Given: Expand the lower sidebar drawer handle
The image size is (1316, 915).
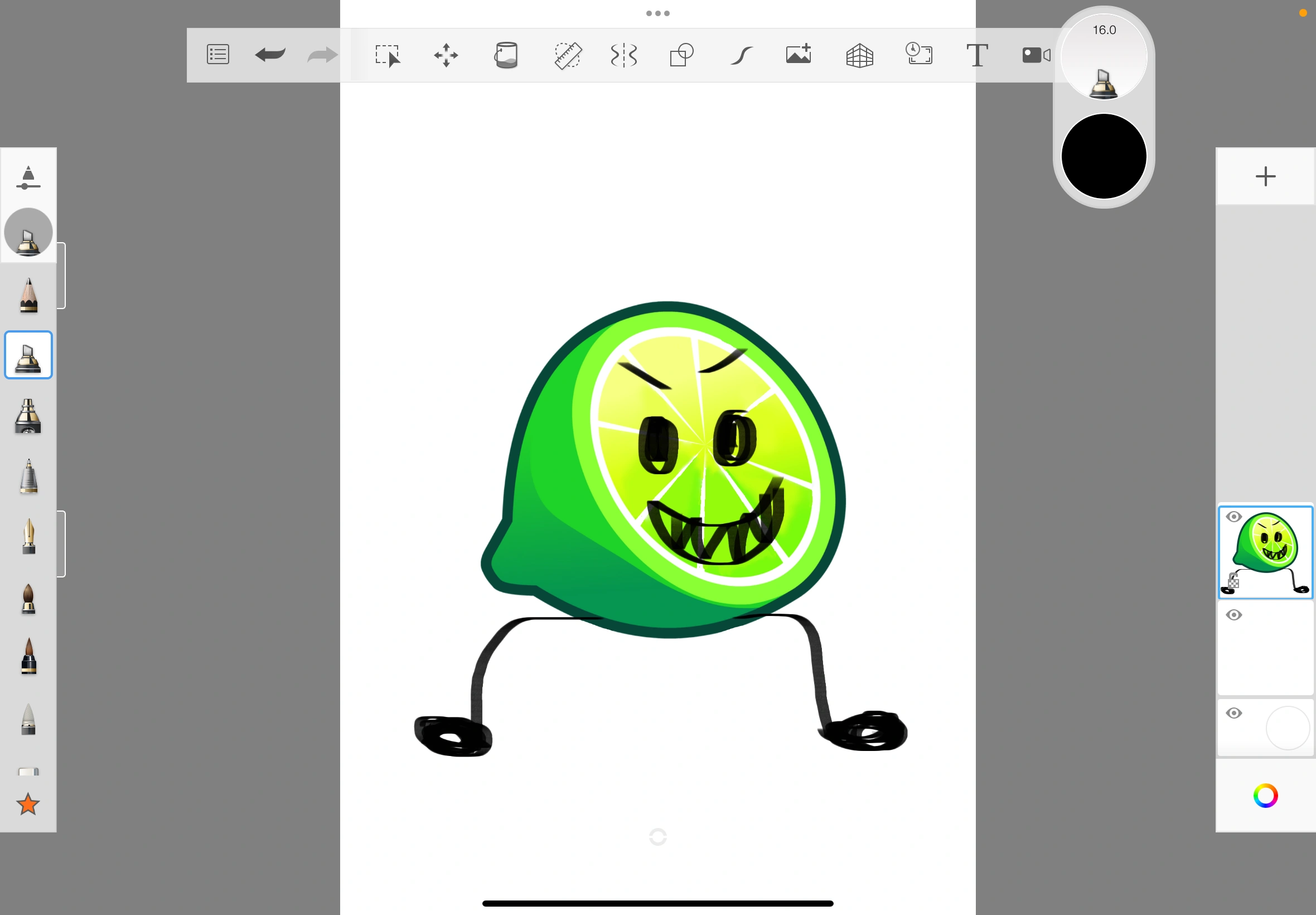Looking at the screenshot, I should pyautogui.click(x=61, y=543).
